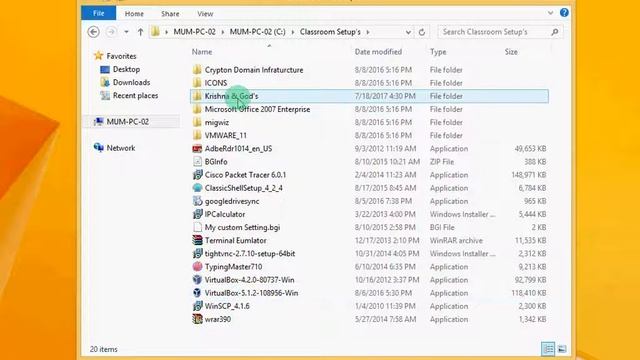Image resolution: width=640 pixels, height=360 pixels.
Task: Open Help via the question mark icon
Action: pos(564,13)
